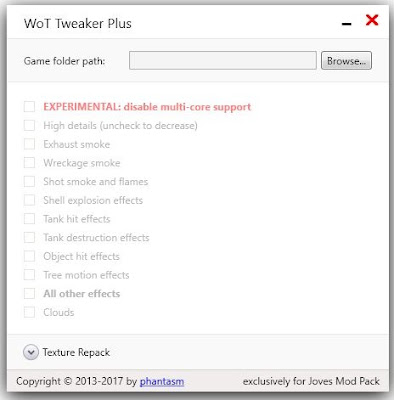Check Shell explosion effects box

coord(29,200)
